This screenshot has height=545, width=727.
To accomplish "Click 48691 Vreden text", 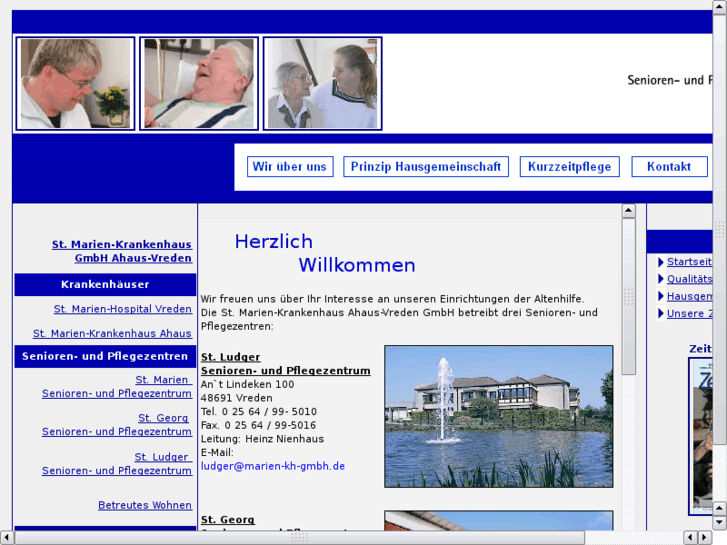I will 236,398.
